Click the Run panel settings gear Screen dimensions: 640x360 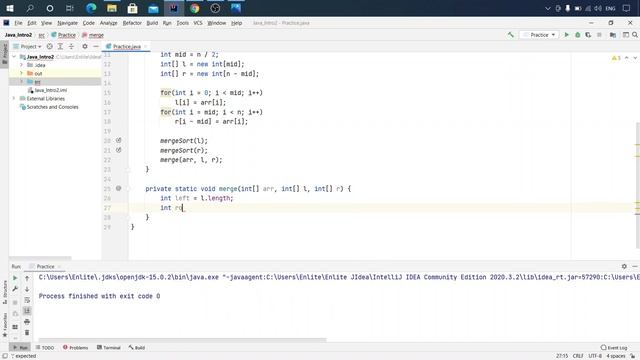(624, 266)
